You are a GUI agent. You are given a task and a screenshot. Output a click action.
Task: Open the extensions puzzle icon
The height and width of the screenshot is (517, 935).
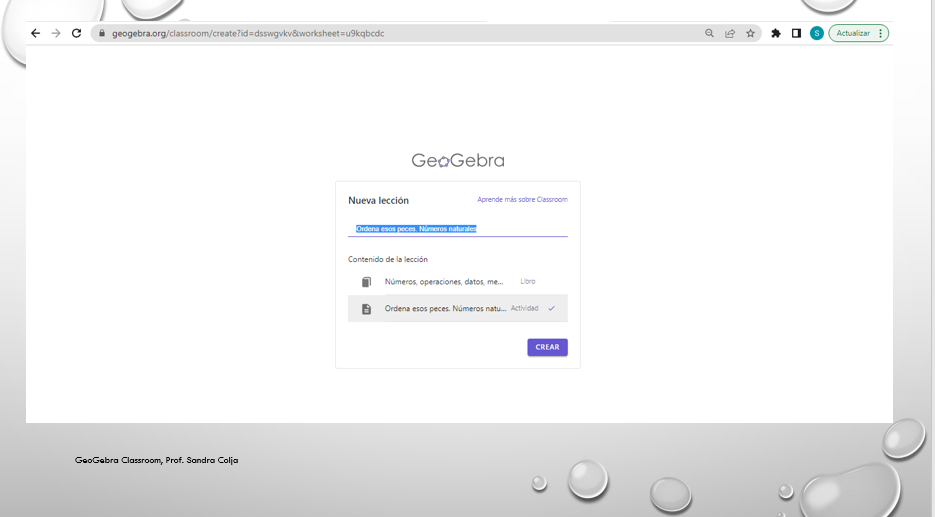(776, 33)
